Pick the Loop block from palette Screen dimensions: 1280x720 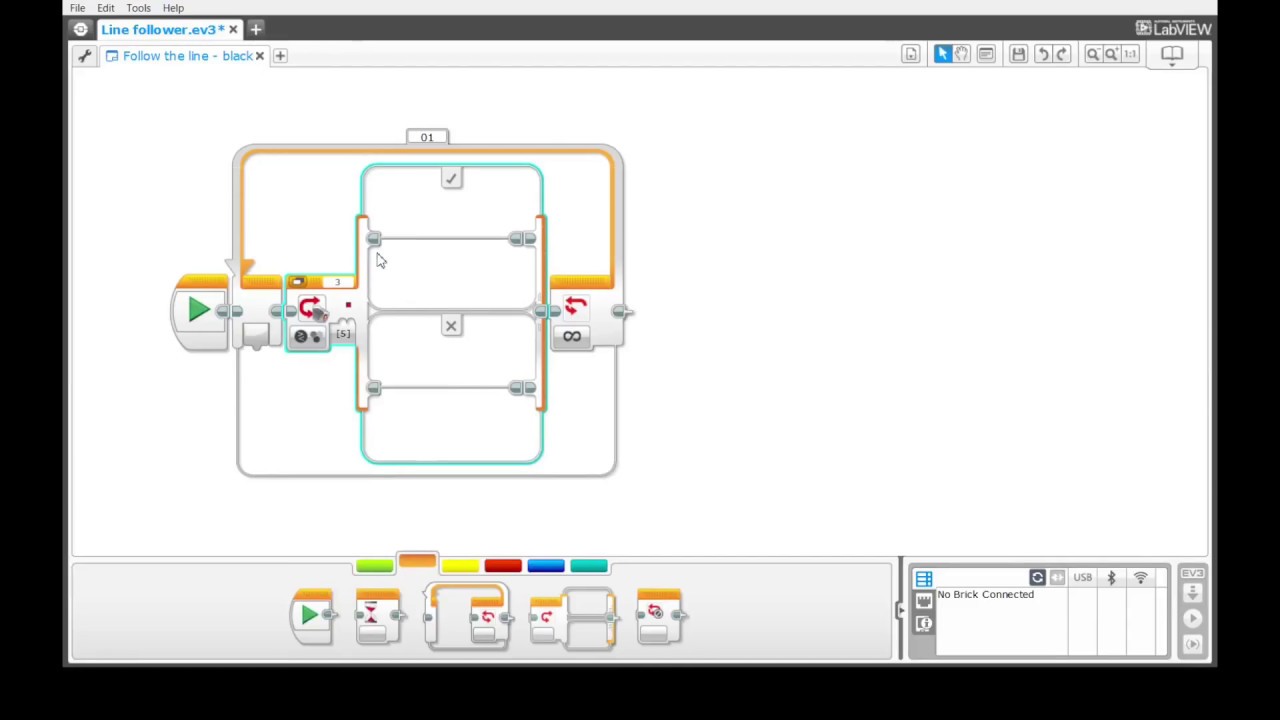(467, 617)
